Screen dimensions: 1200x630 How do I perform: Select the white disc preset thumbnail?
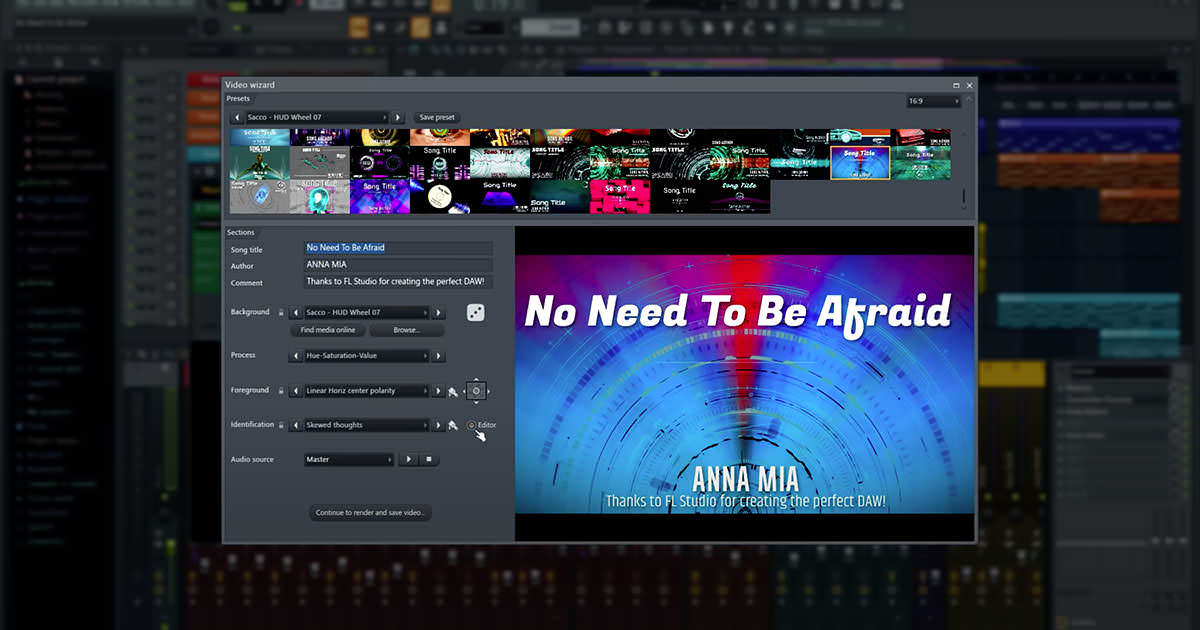click(x=440, y=196)
